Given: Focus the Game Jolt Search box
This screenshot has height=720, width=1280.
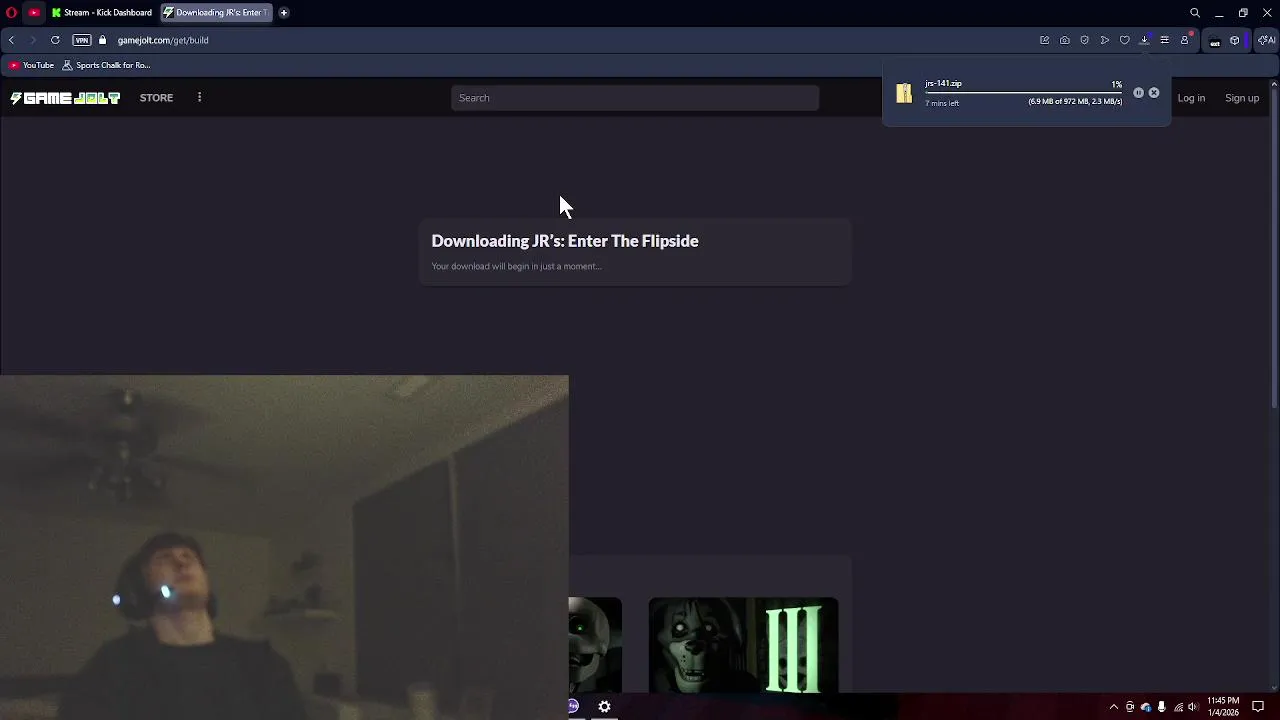Looking at the screenshot, I should click(635, 98).
